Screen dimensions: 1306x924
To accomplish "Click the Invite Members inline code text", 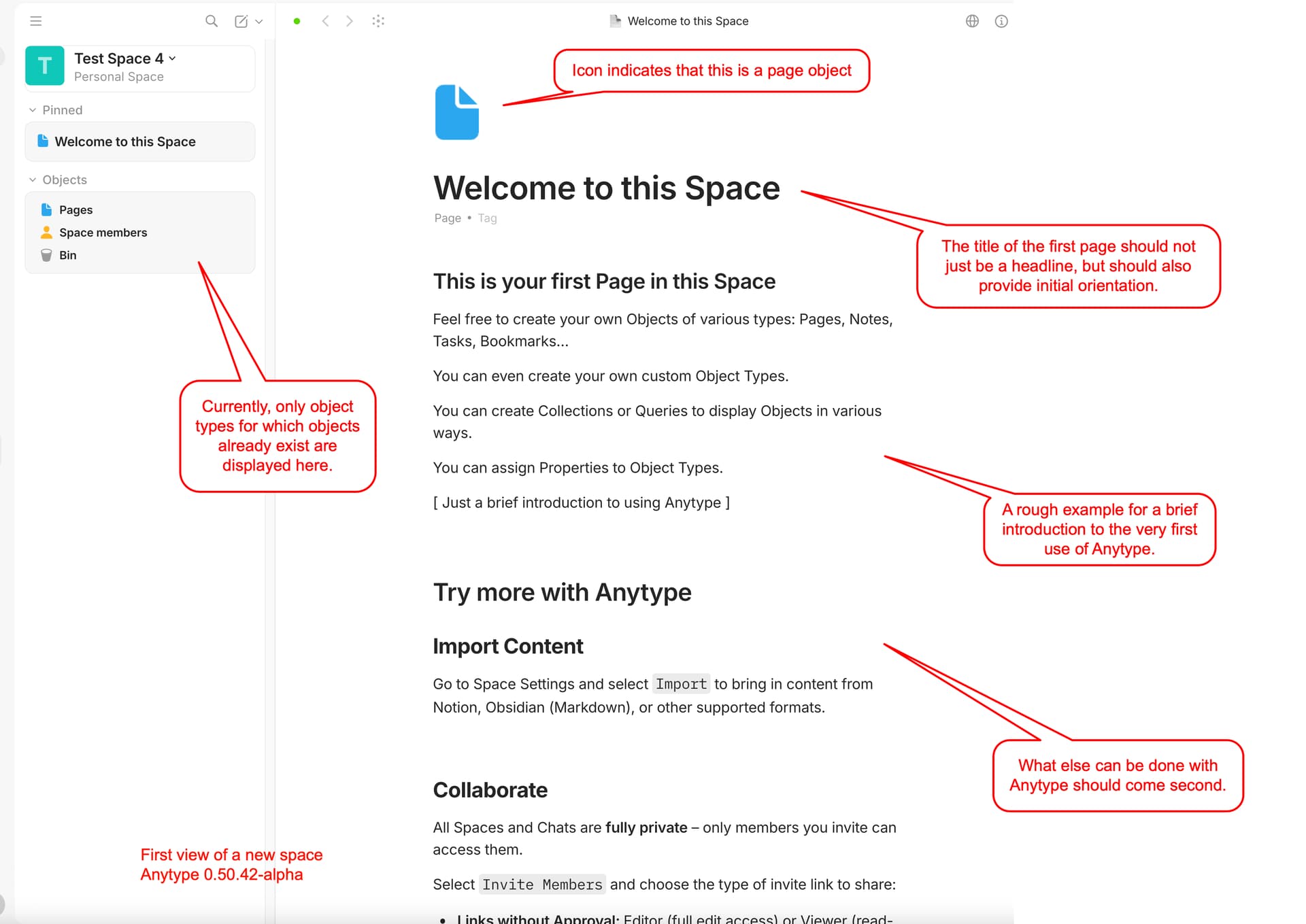I will point(542,885).
